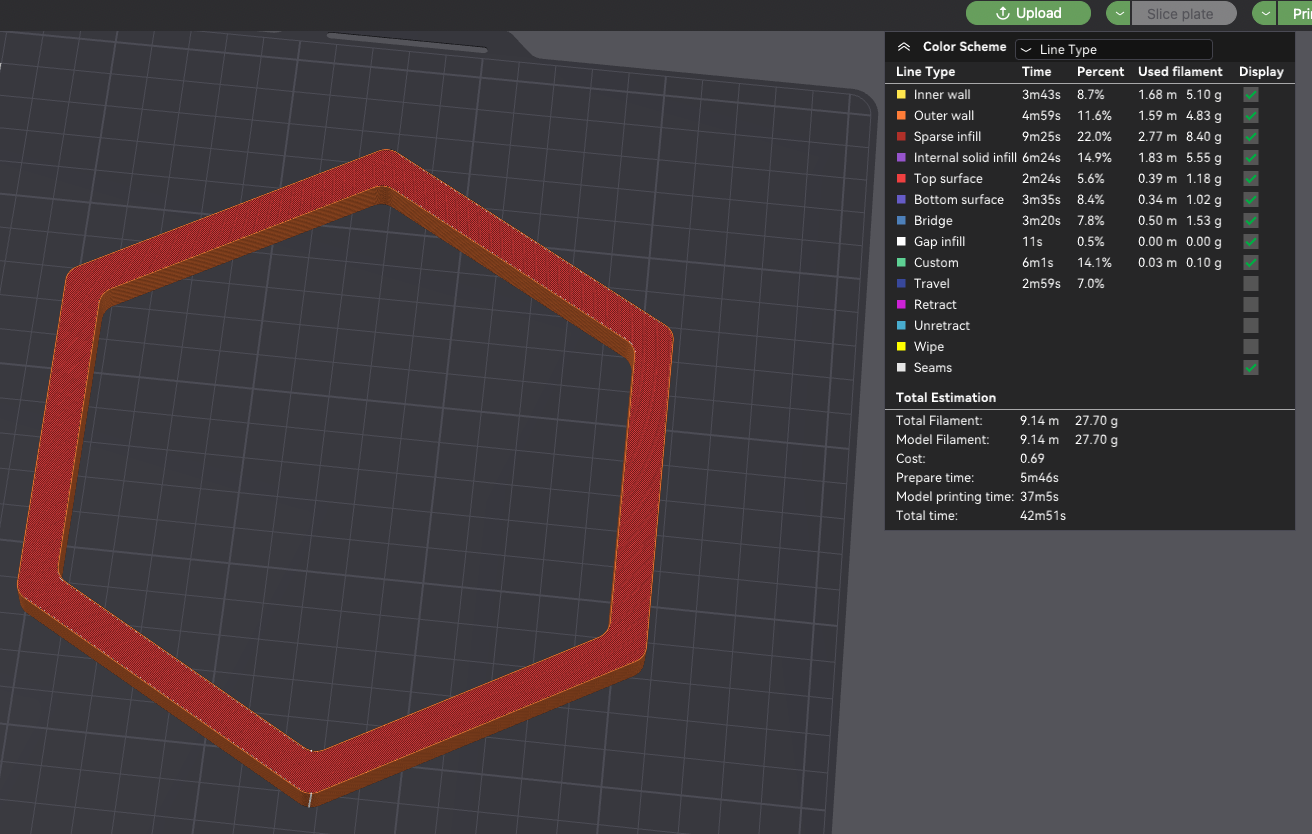Disable Sparse infill display checkbox

1250,136
